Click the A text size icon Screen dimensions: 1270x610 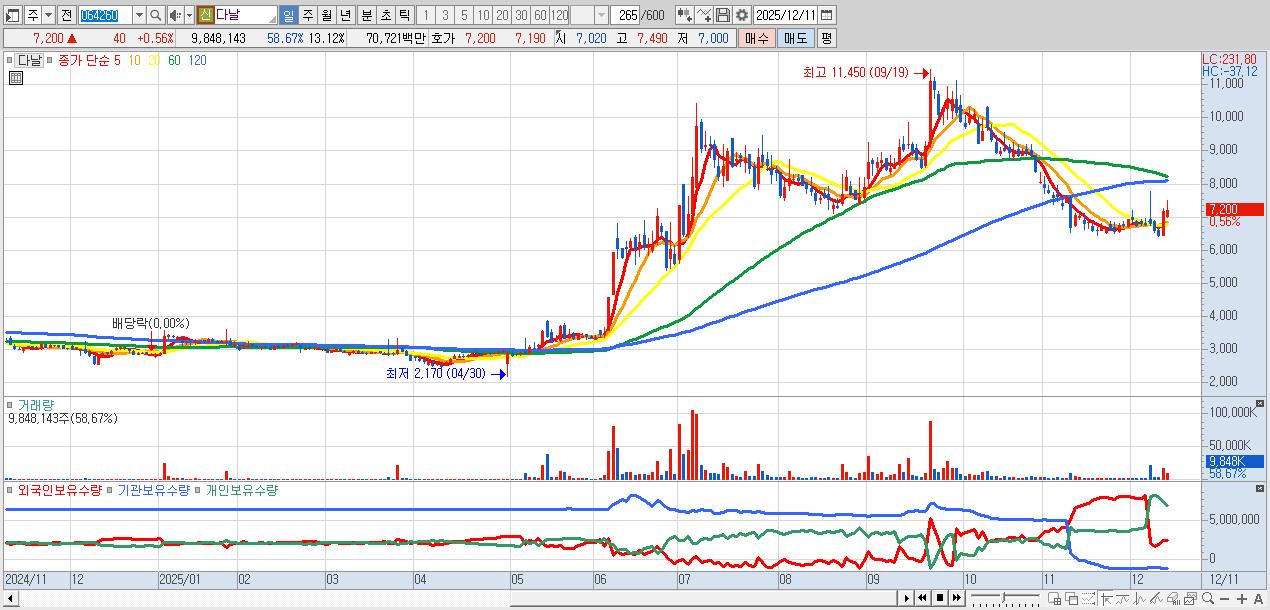tap(1258, 599)
